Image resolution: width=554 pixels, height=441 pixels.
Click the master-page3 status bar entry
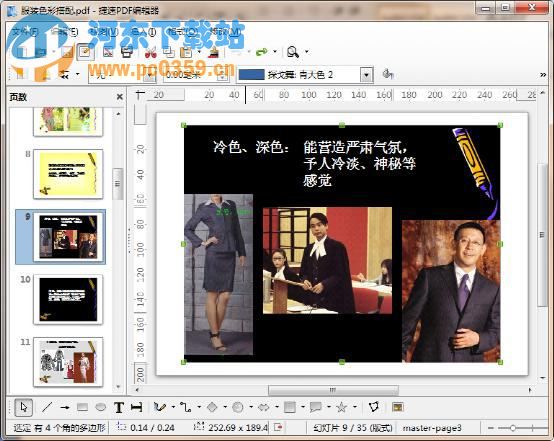pos(432,428)
